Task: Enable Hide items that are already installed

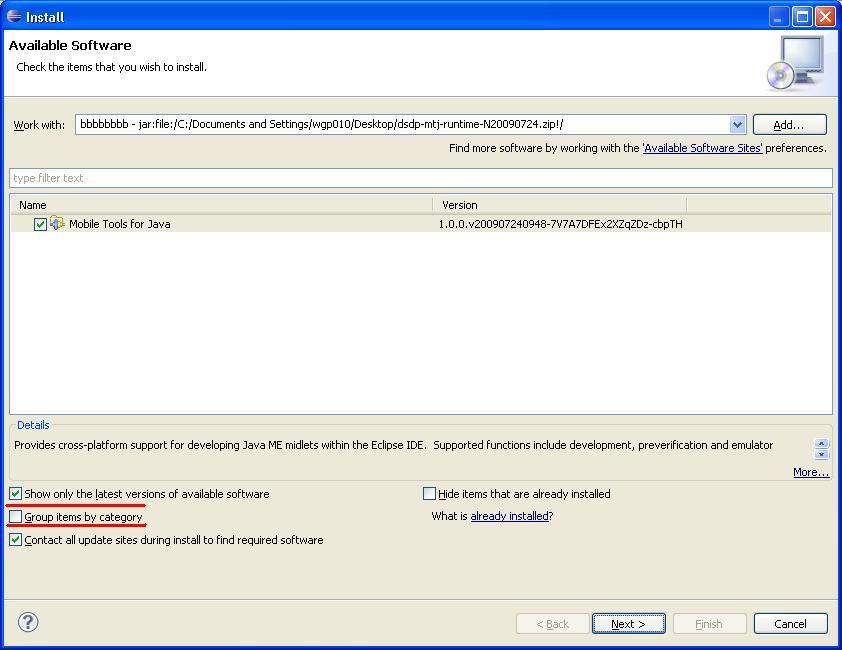Action: coord(429,494)
